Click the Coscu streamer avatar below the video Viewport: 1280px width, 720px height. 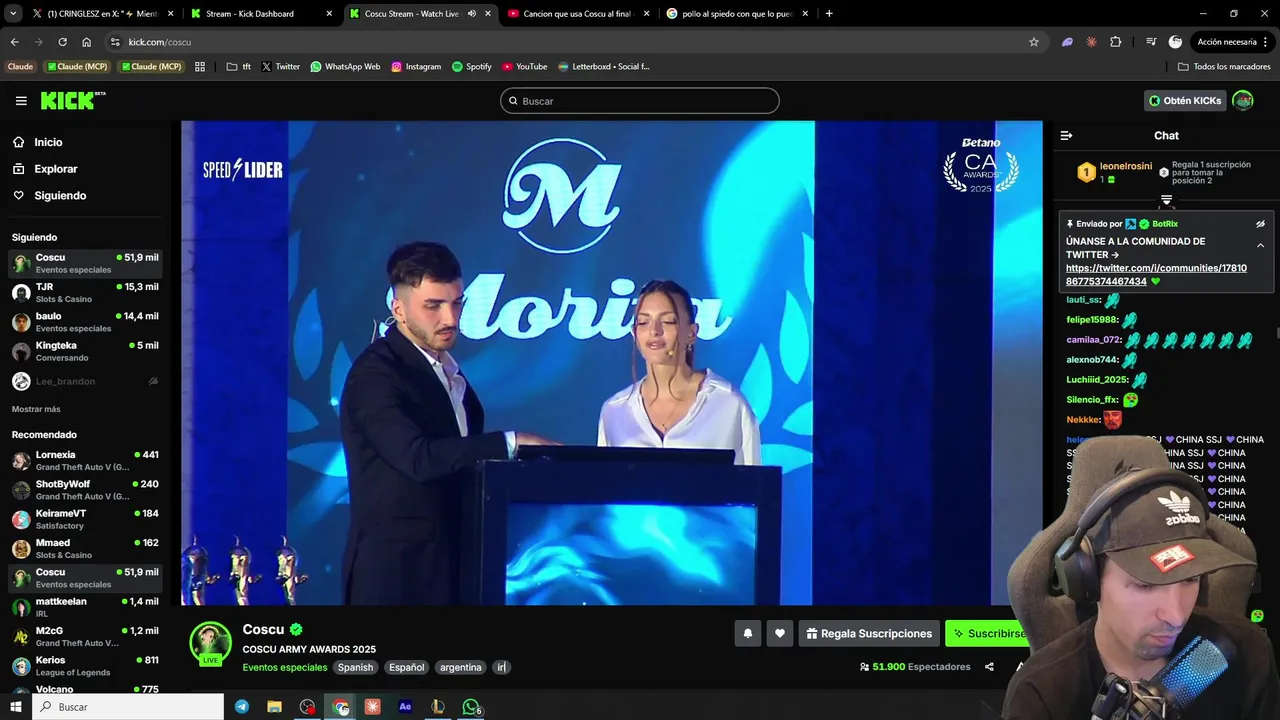pyautogui.click(x=210, y=643)
